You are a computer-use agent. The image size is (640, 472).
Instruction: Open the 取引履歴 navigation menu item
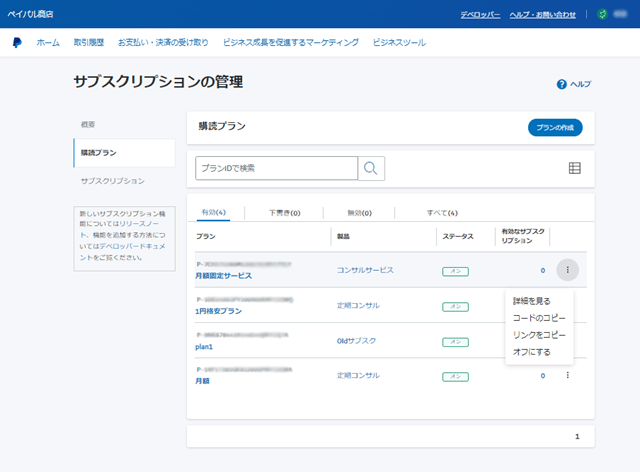pos(88,43)
